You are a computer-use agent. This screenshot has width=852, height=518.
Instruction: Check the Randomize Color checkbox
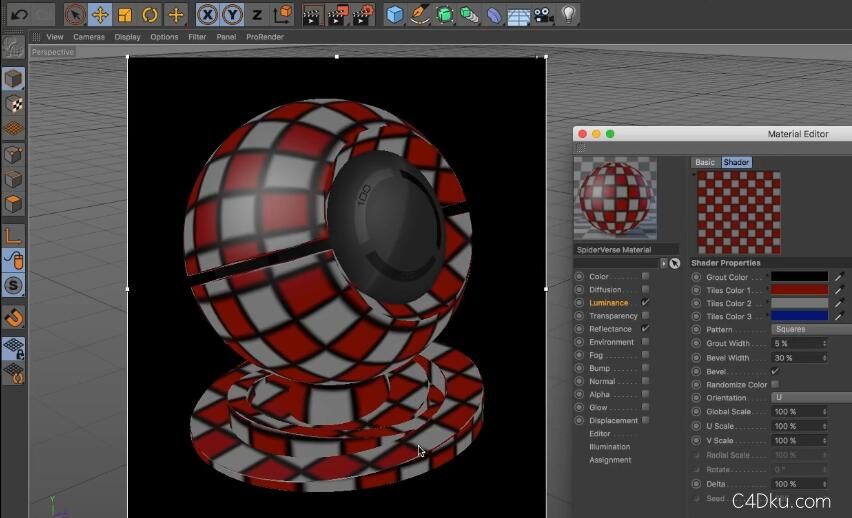pyautogui.click(x=775, y=384)
